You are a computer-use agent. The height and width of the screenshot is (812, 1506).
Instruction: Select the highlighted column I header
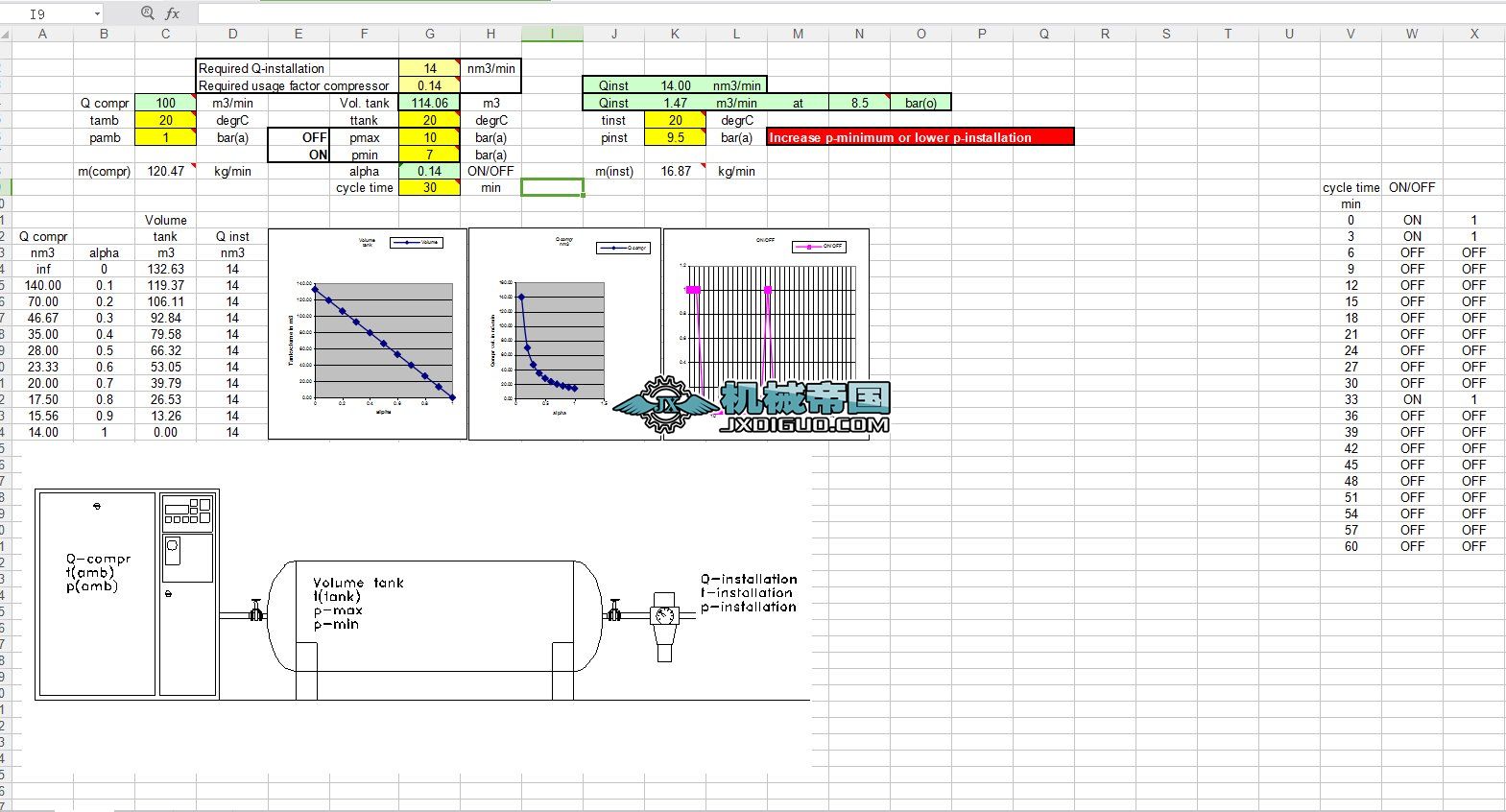coord(552,34)
